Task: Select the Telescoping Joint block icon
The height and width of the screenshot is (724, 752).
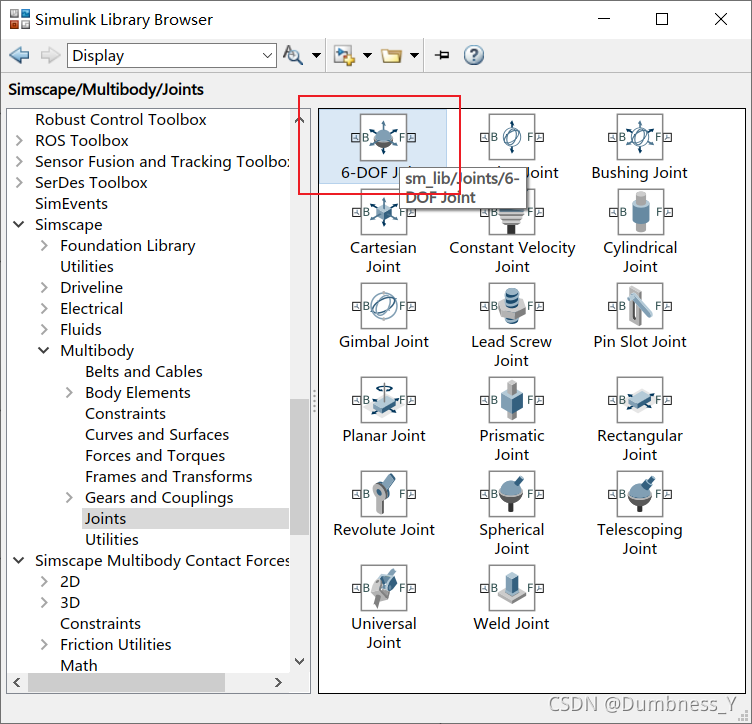Action: (x=640, y=494)
